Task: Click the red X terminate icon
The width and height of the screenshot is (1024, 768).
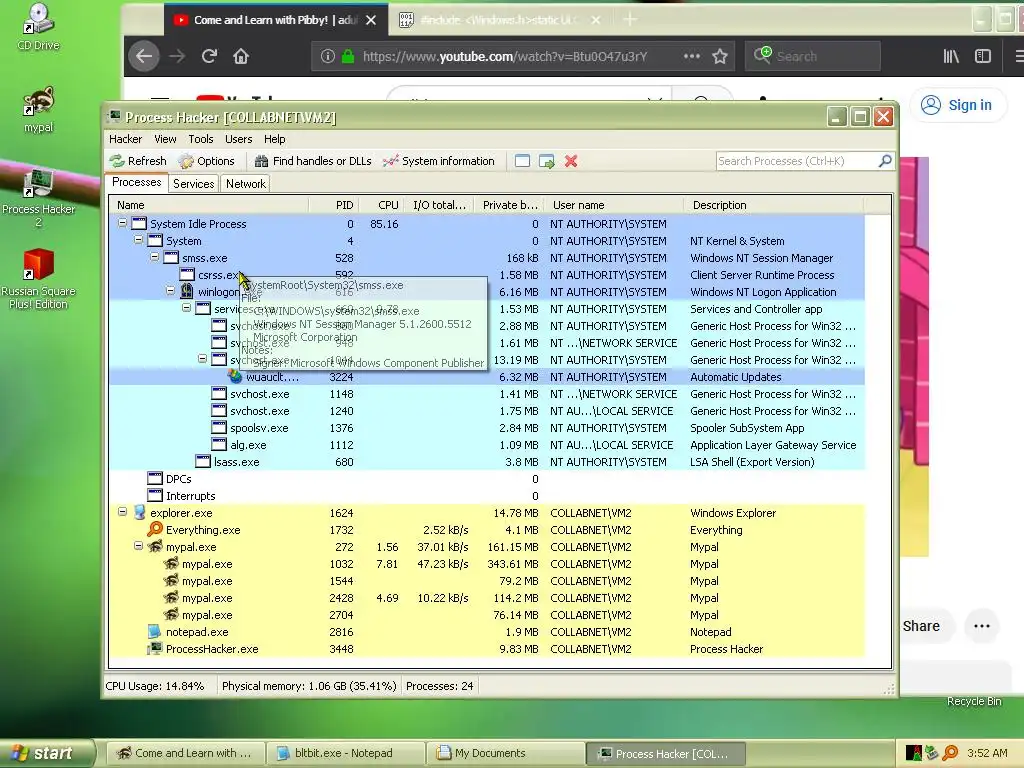Action: 571,161
